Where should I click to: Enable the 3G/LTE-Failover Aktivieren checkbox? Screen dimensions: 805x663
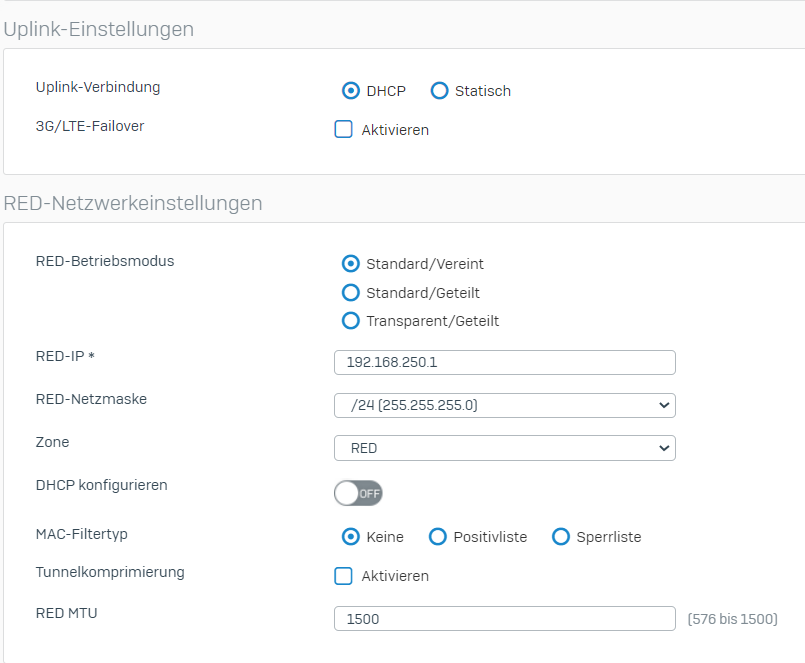tap(343, 129)
